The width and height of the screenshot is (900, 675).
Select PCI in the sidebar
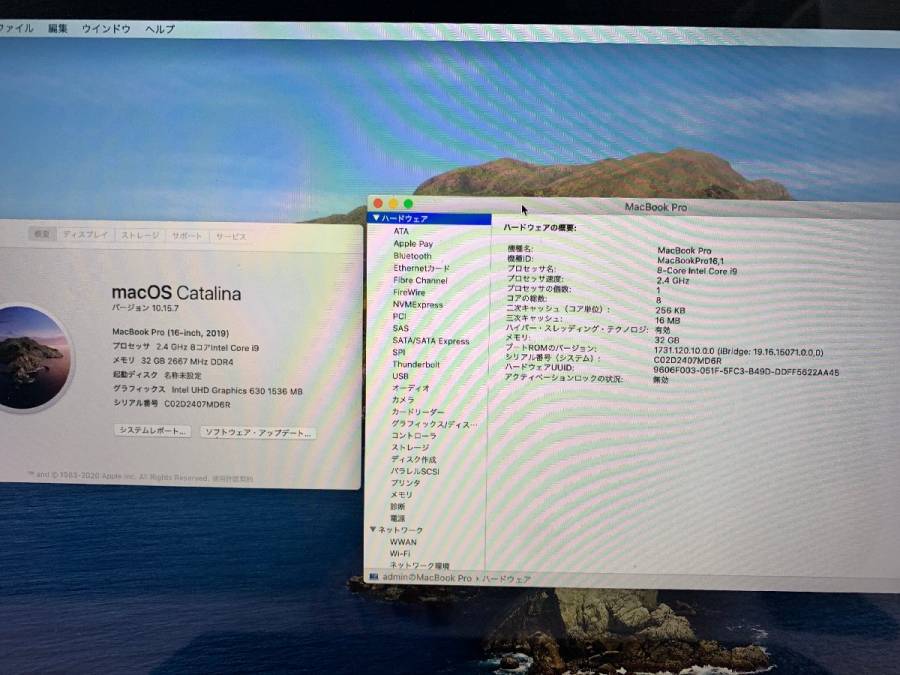point(399,316)
